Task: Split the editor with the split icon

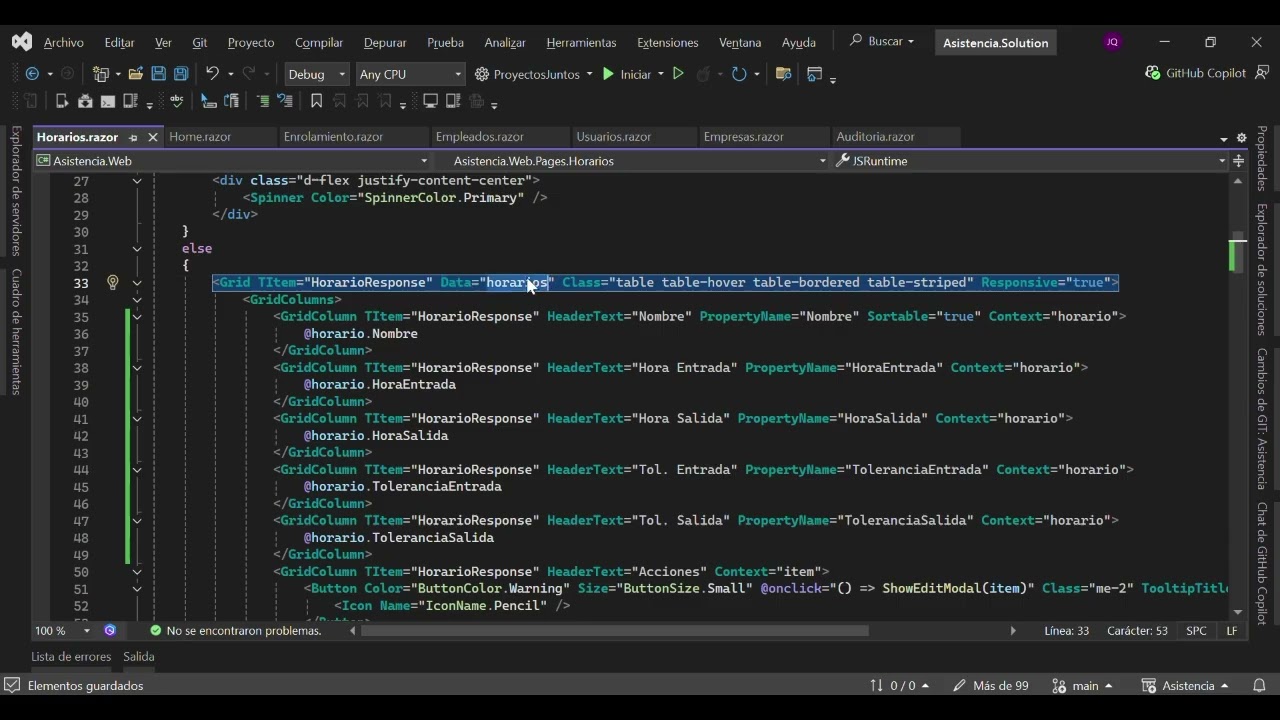Action: [1239, 161]
